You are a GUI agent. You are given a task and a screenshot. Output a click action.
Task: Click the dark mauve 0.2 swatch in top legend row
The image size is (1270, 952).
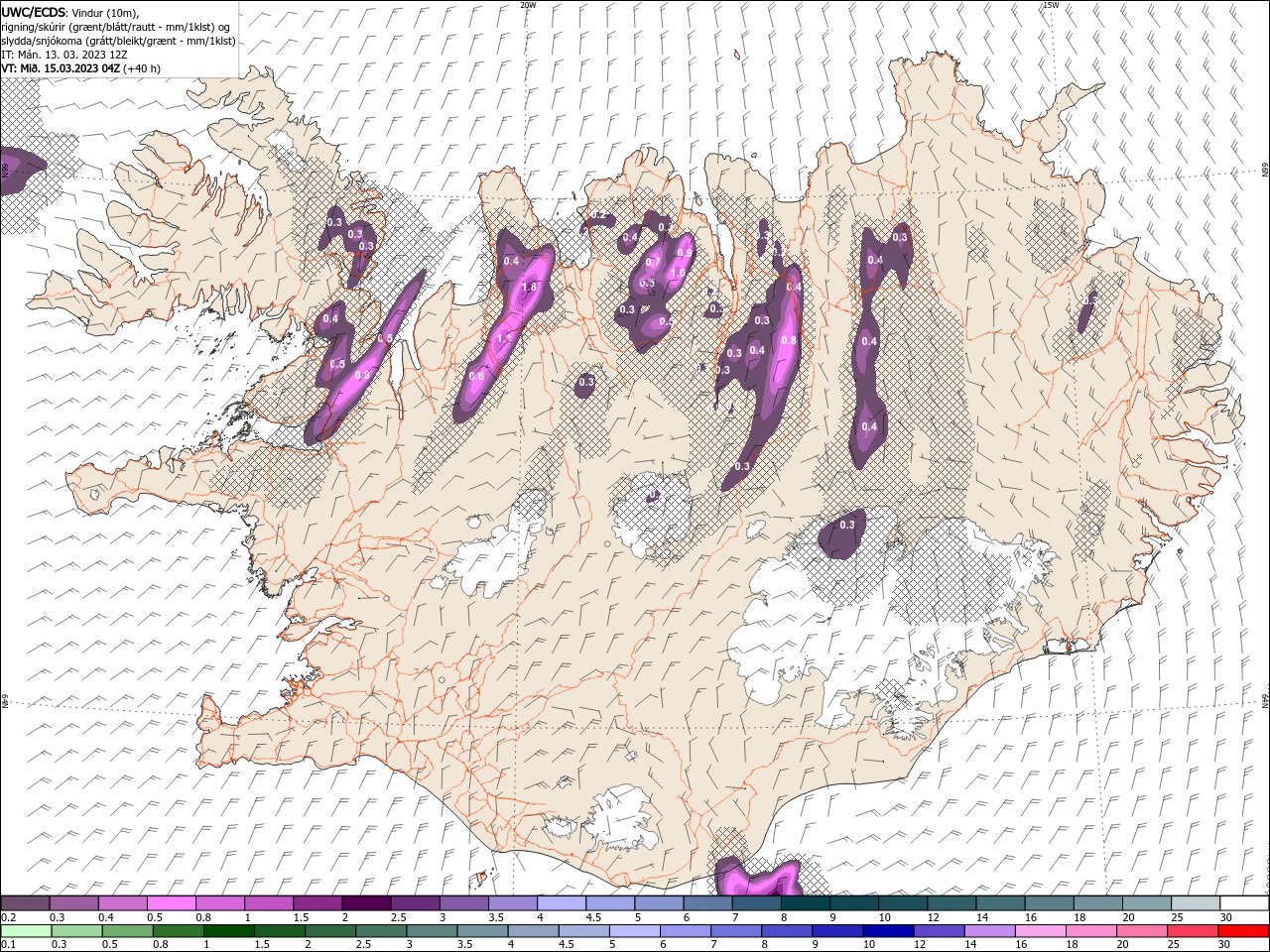[25, 903]
